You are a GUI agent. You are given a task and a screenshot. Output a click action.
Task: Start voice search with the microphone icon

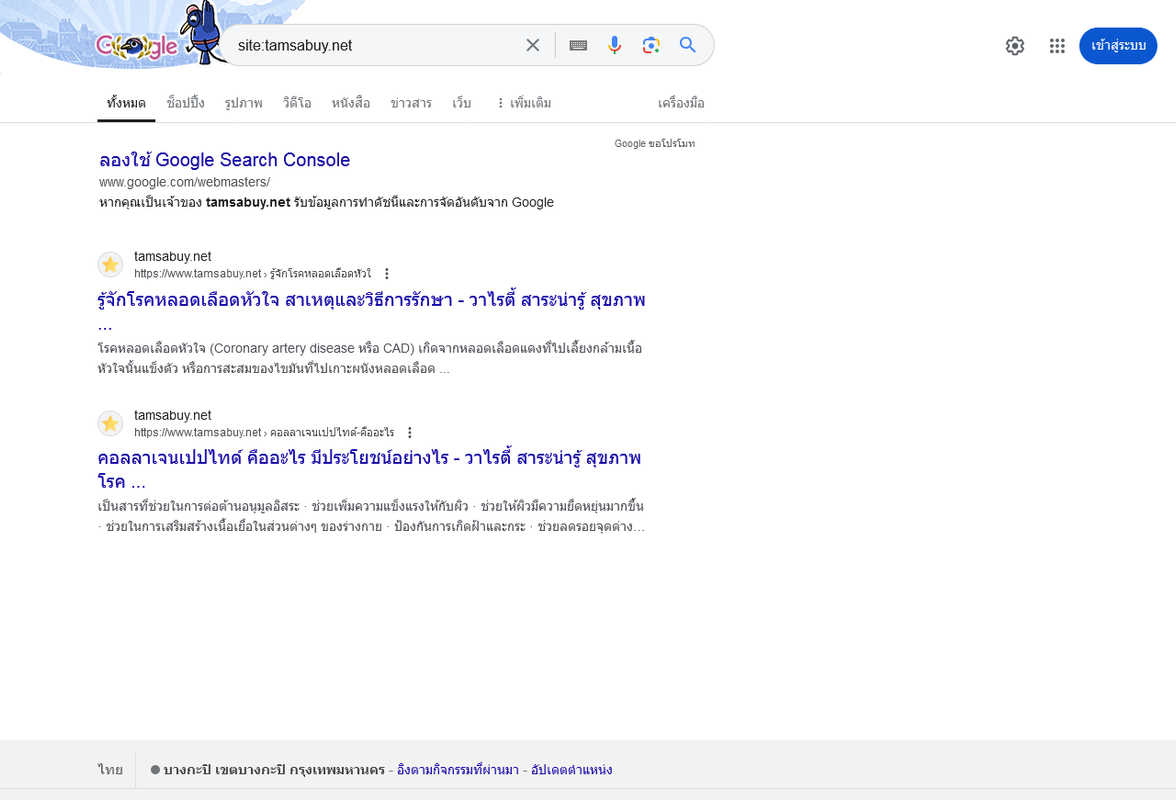[614, 45]
